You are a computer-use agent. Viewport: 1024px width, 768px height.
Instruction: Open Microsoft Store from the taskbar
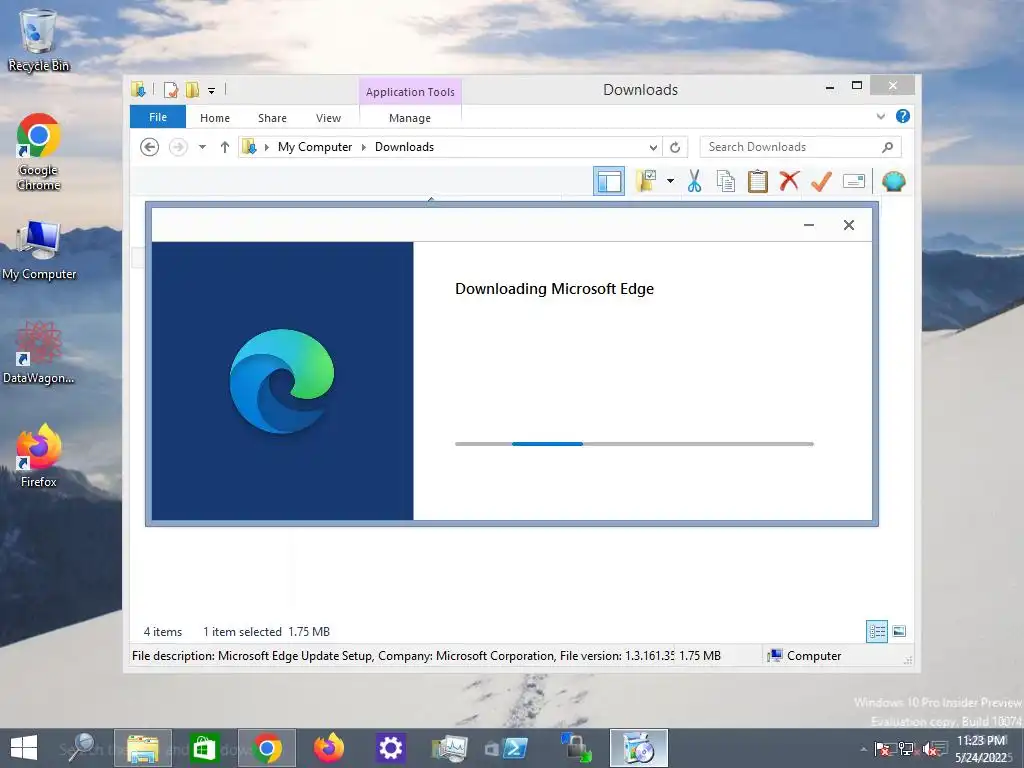[204, 748]
